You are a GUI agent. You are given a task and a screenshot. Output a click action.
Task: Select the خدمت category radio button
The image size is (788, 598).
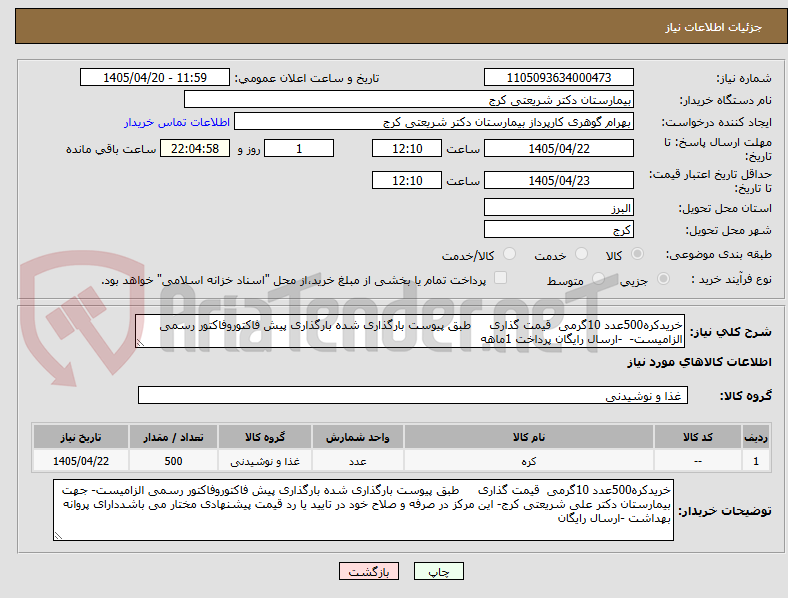click(581, 254)
